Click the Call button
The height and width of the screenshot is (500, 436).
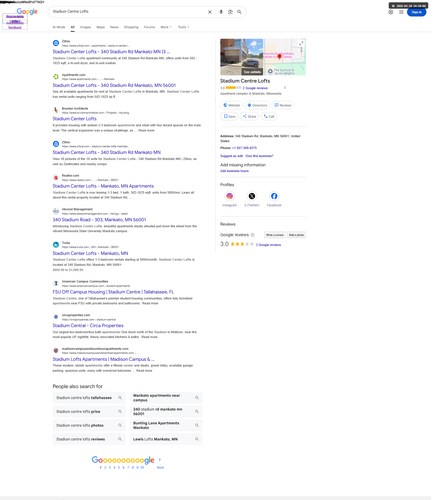pyautogui.click(x=269, y=116)
